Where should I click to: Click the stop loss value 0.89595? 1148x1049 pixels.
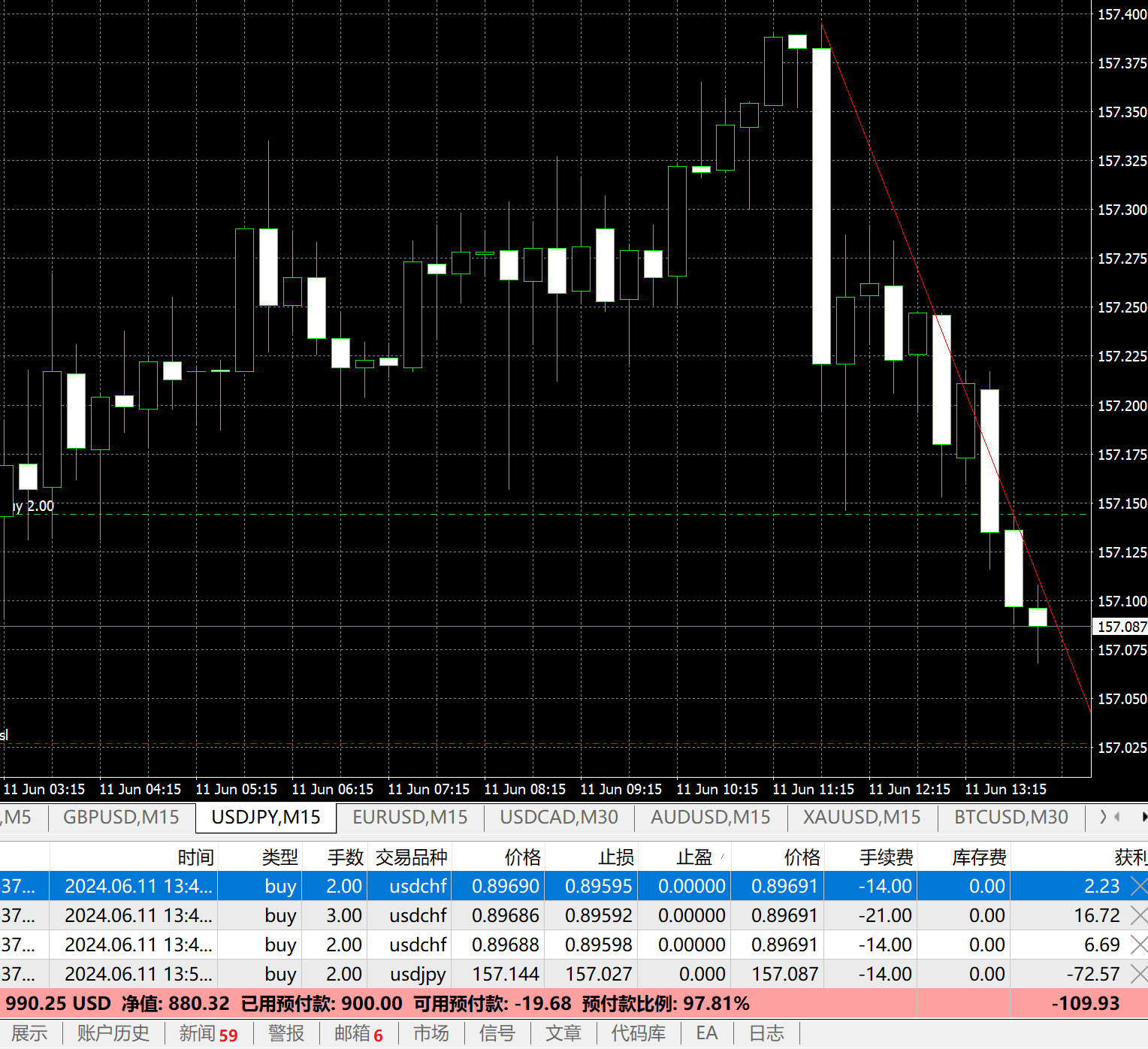point(599,886)
